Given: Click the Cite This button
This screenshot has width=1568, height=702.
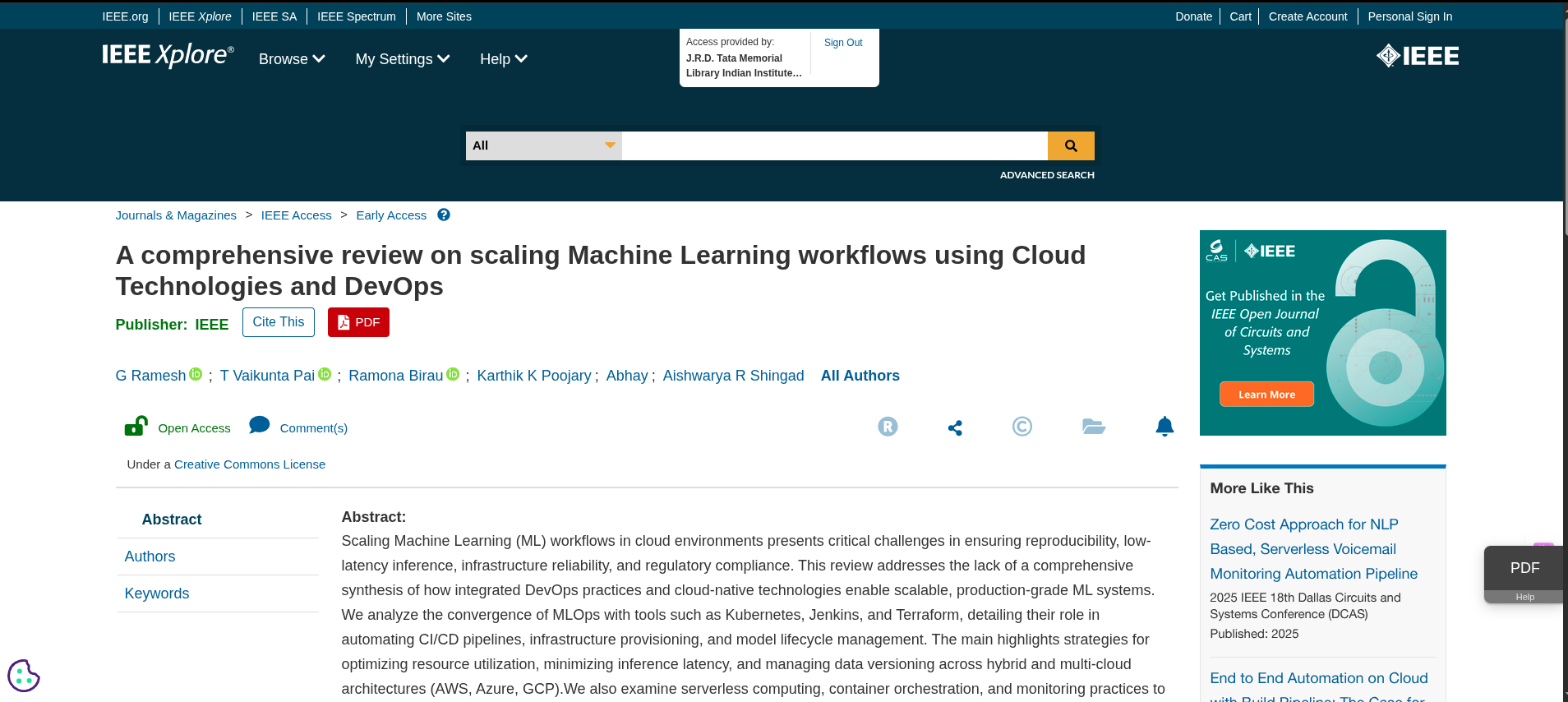Looking at the screenshot, I should pyautogui.click(x=279, y=322).
